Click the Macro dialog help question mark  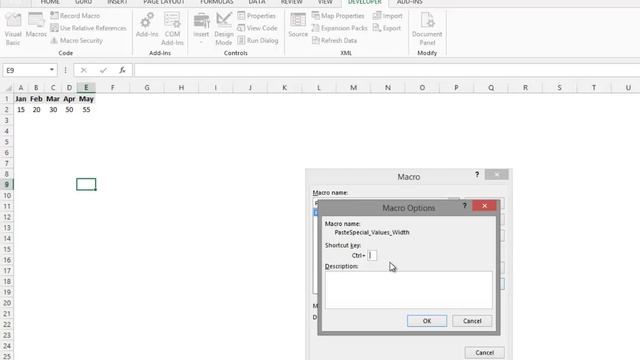click(477, 175)
